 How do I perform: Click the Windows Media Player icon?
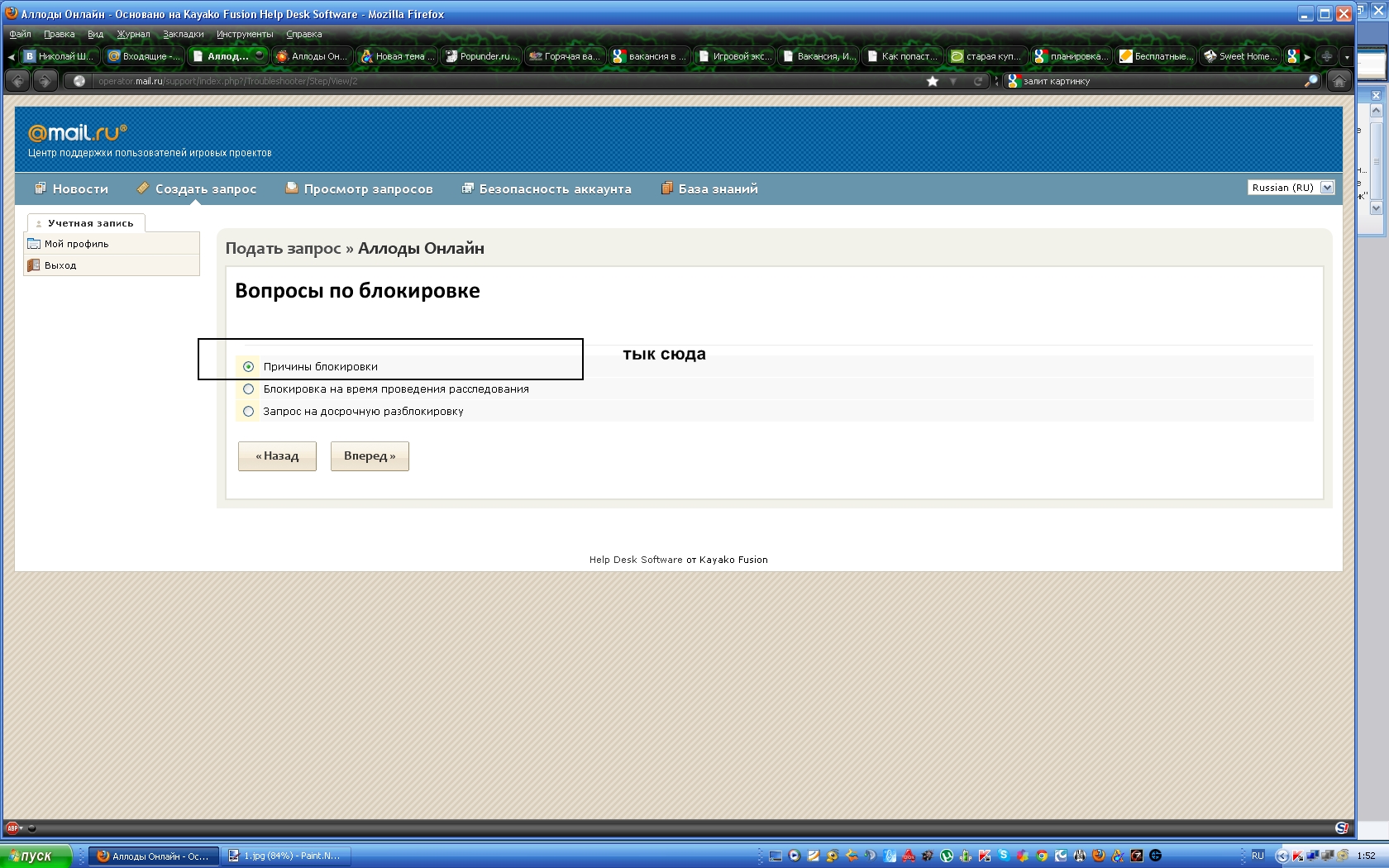795,856
